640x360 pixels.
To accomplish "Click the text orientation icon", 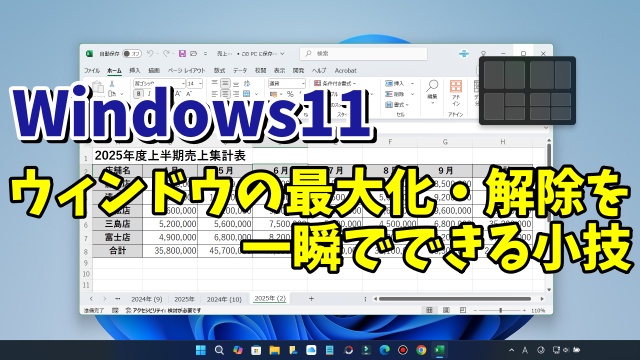I will coord(247,83).
